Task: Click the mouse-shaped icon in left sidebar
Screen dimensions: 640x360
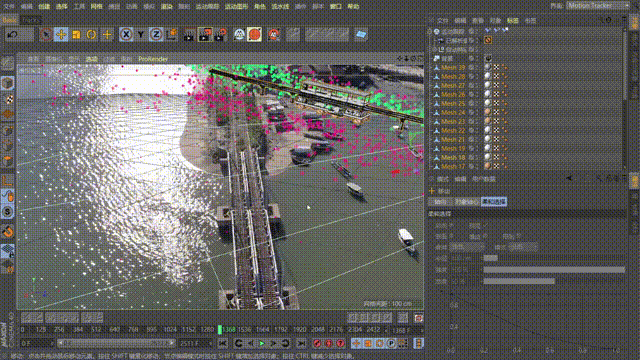Action: click(x=8, y=196)
